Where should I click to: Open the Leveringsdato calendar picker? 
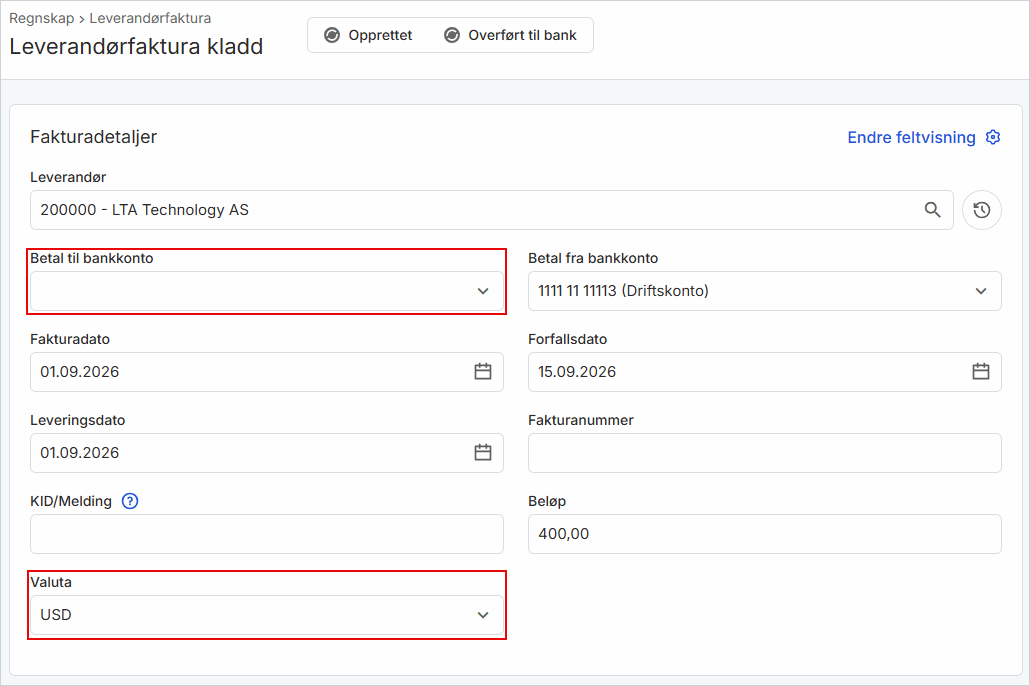point(483,453)
